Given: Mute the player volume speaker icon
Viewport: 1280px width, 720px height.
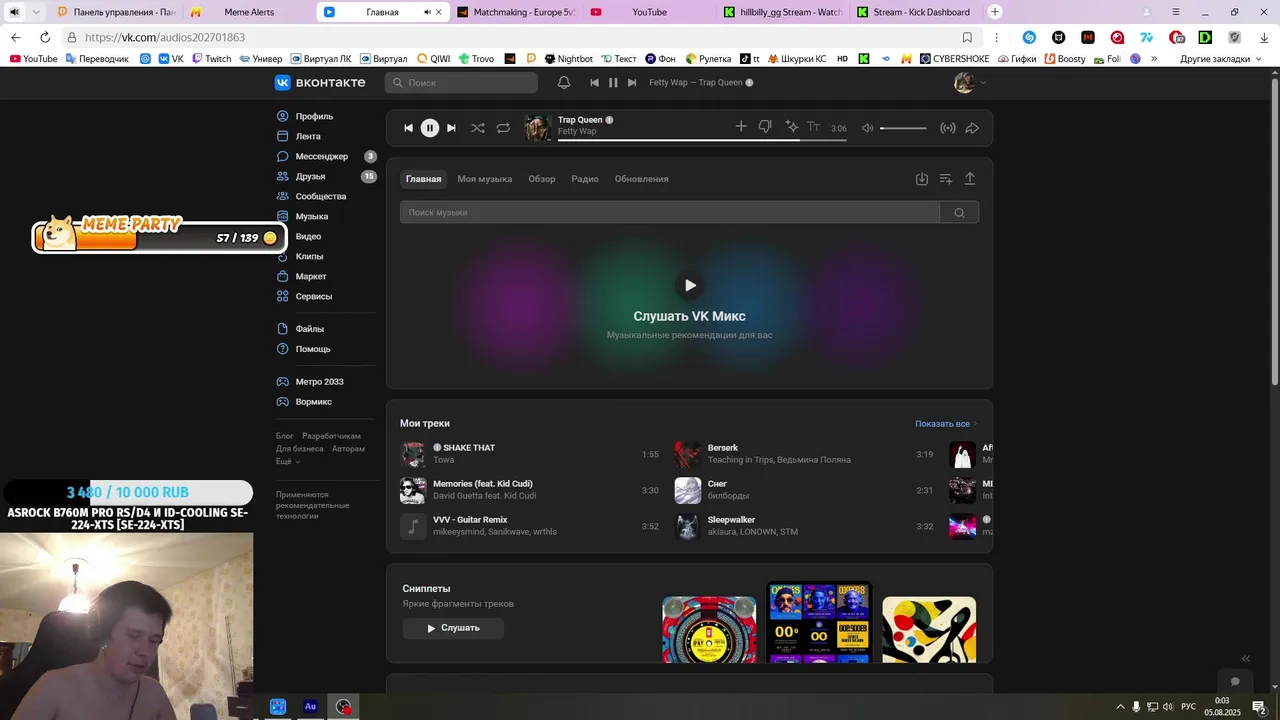Looking at the screenshot, I should 868,128.
